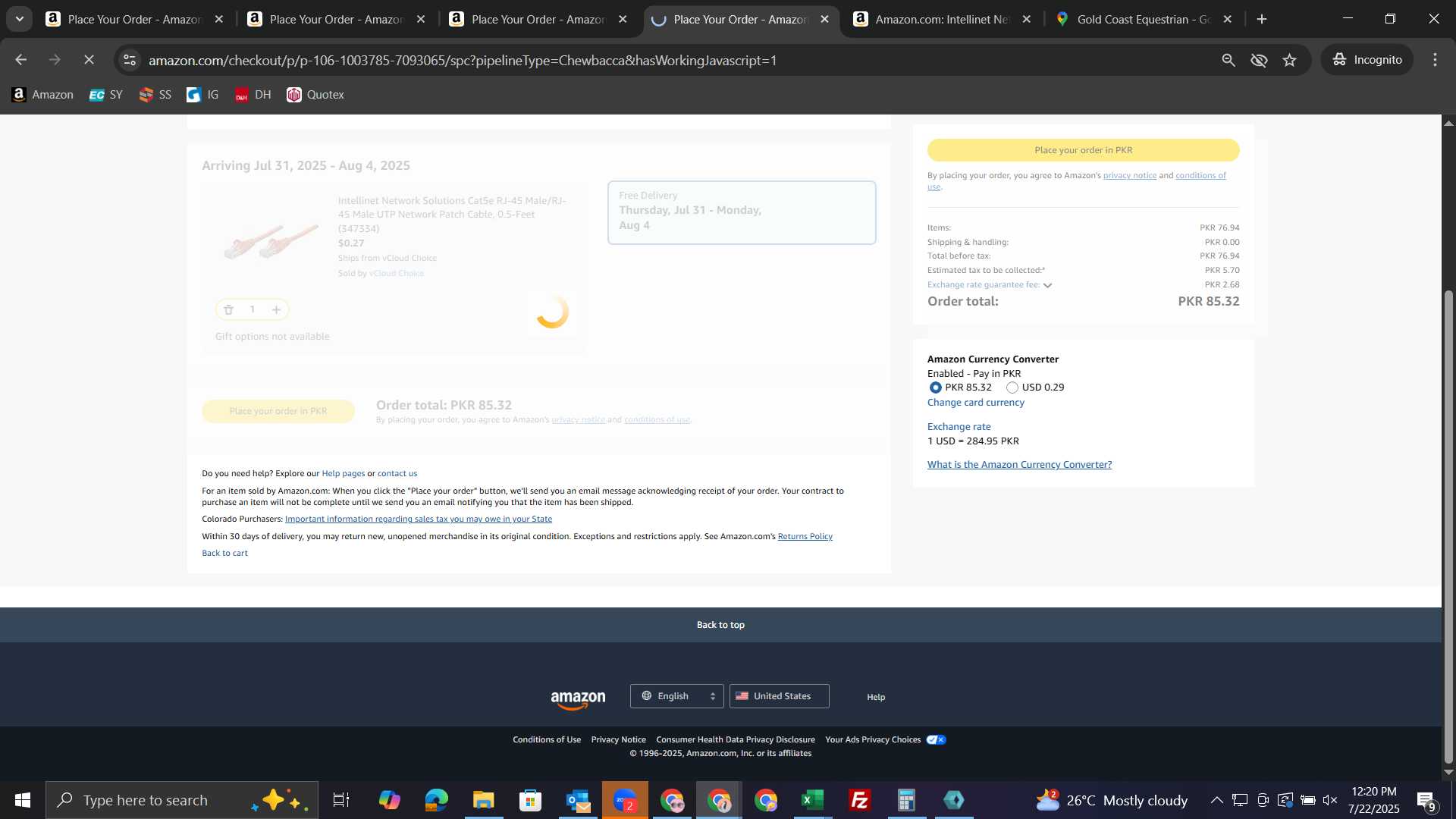
Task: Stop page loading with X button
Action: point(89,60)
